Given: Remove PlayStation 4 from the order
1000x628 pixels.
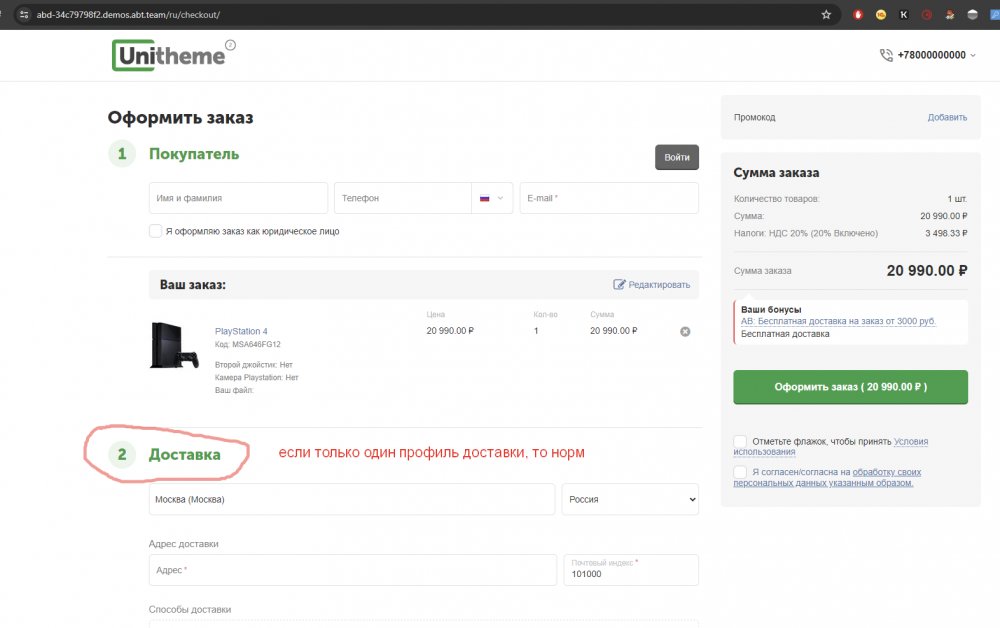Looking at the screenshot, I should click(685, 331).
